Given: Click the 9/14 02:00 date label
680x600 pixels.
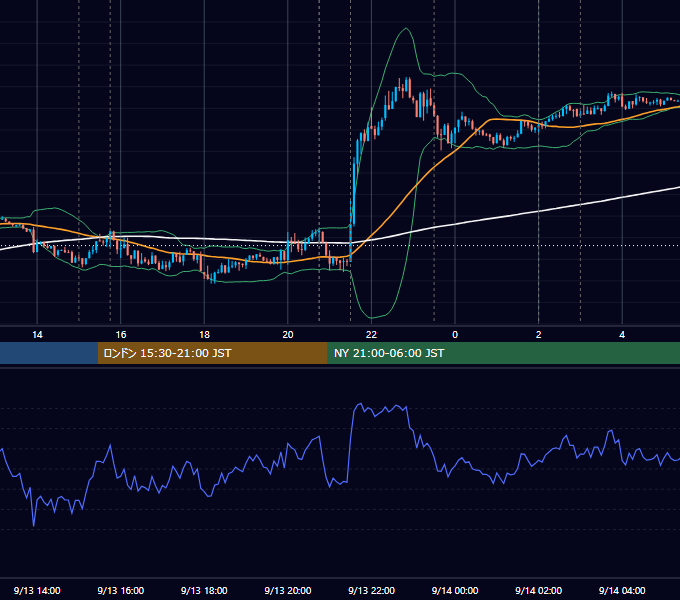Looking at the screenshot, I should pyautogui.click(x=539, y=590).
